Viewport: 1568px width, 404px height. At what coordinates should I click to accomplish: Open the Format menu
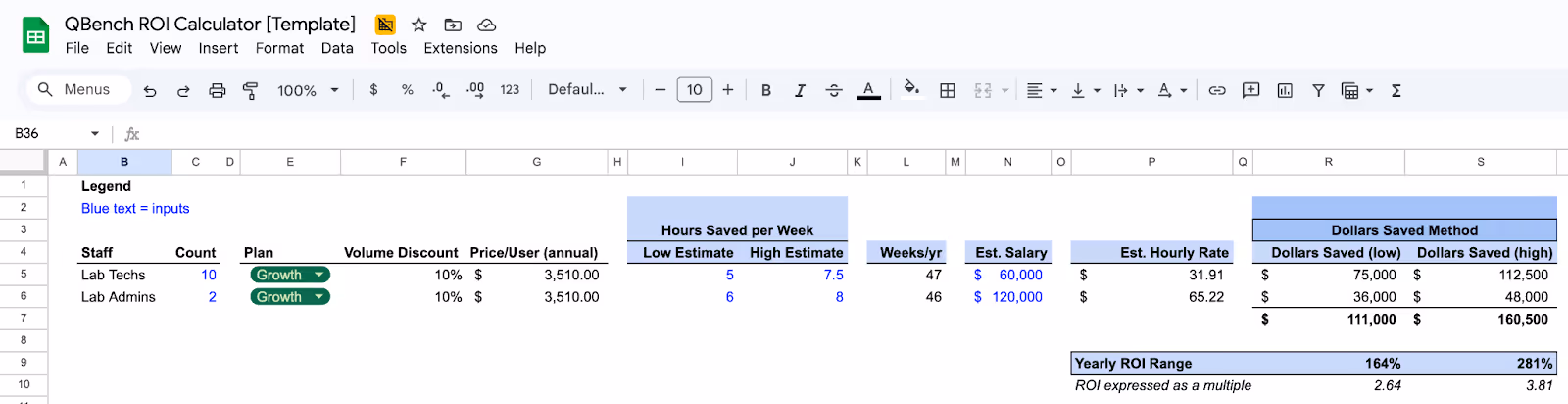pos(280,48)
